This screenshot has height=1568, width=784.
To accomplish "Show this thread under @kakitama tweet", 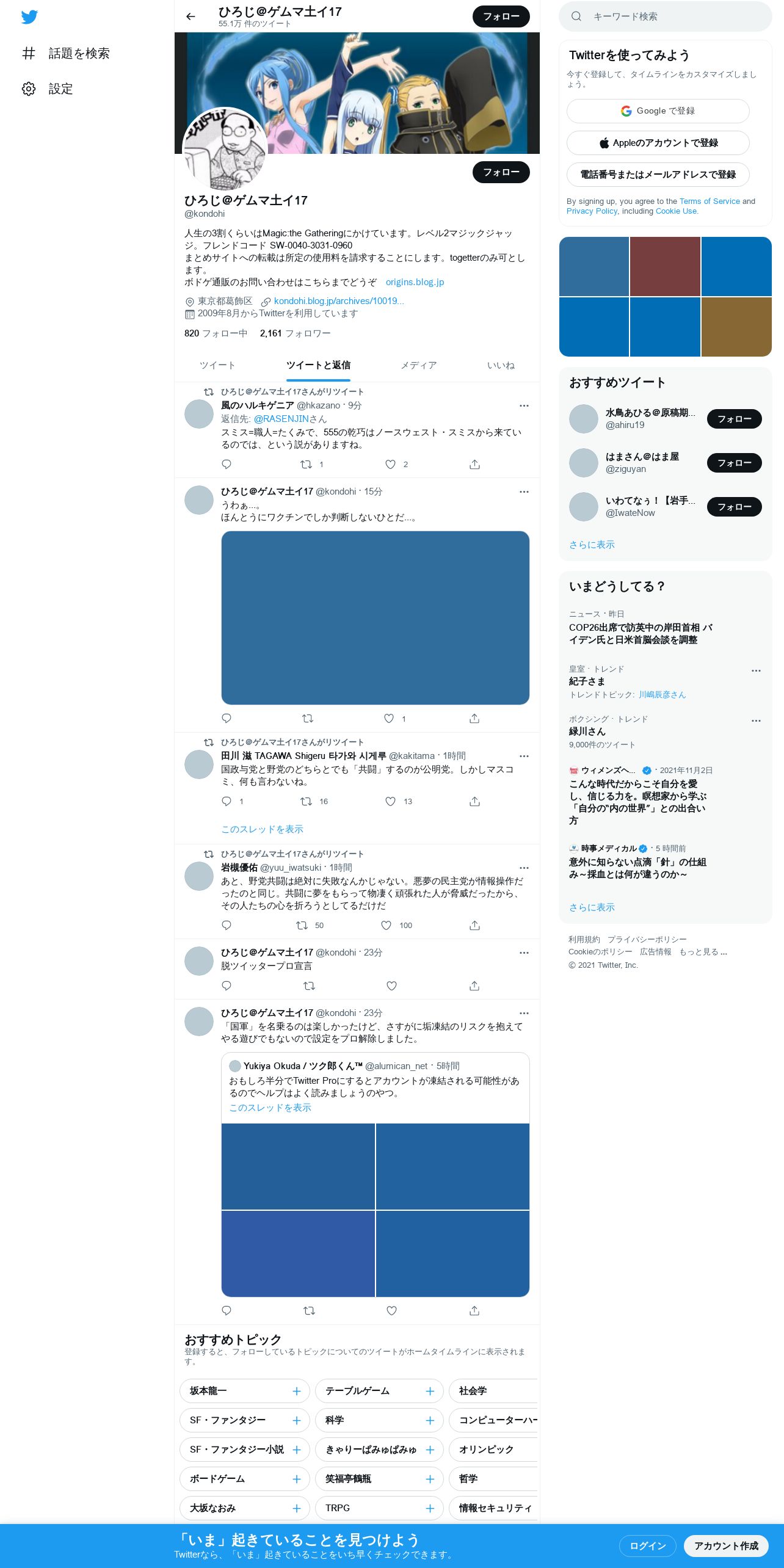I will [x=262, y=829].
